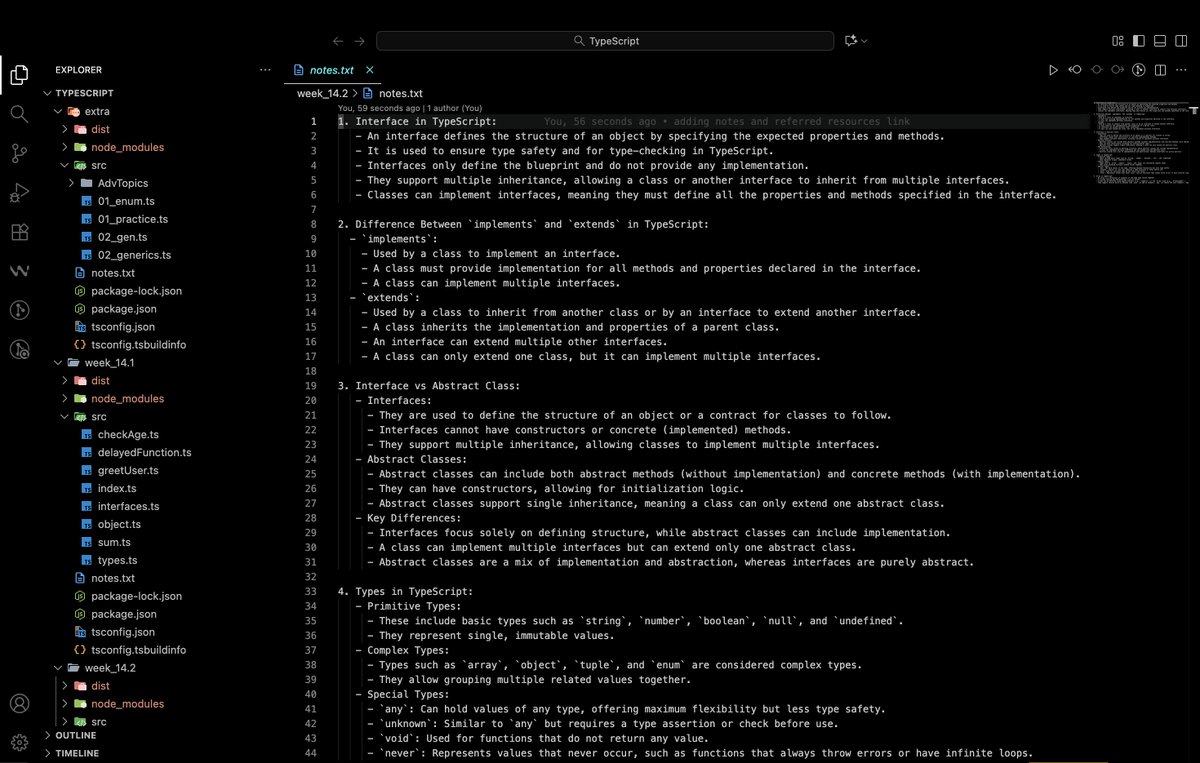Image resolution: width=1200 pixels, height=763 pixels.
Task: Go forward using the right arrow
Action: pos(360,41)
